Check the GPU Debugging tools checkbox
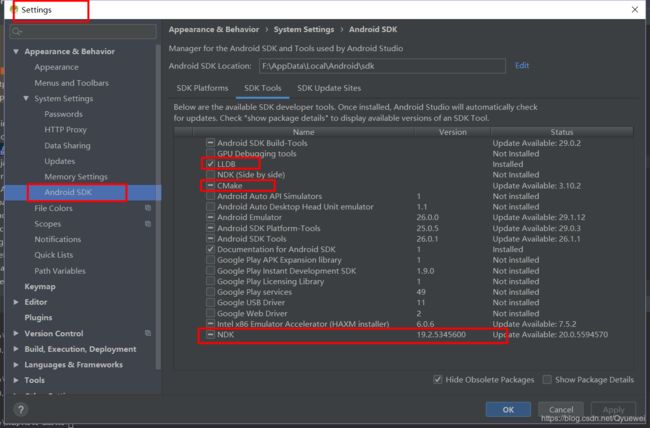The height and width of the screenshot is (428, 650). (211, 153)
